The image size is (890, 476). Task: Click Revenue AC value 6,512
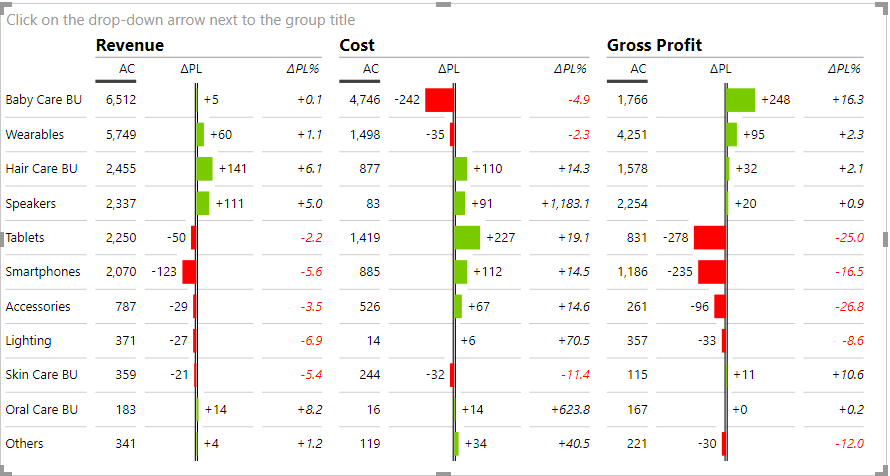click(x=121, y=100)
